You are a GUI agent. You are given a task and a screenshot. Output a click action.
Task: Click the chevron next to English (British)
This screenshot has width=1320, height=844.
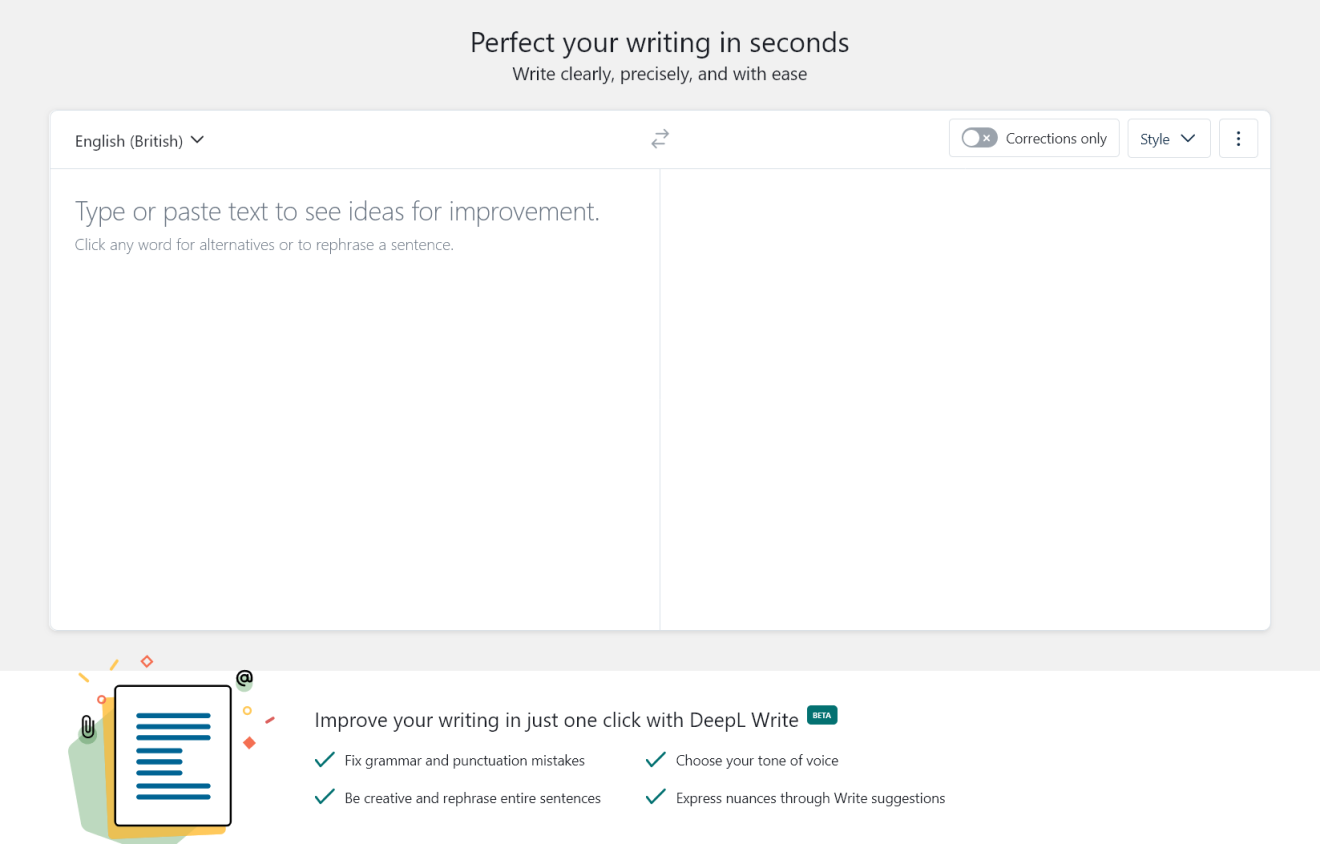click(x=197, y=140)
